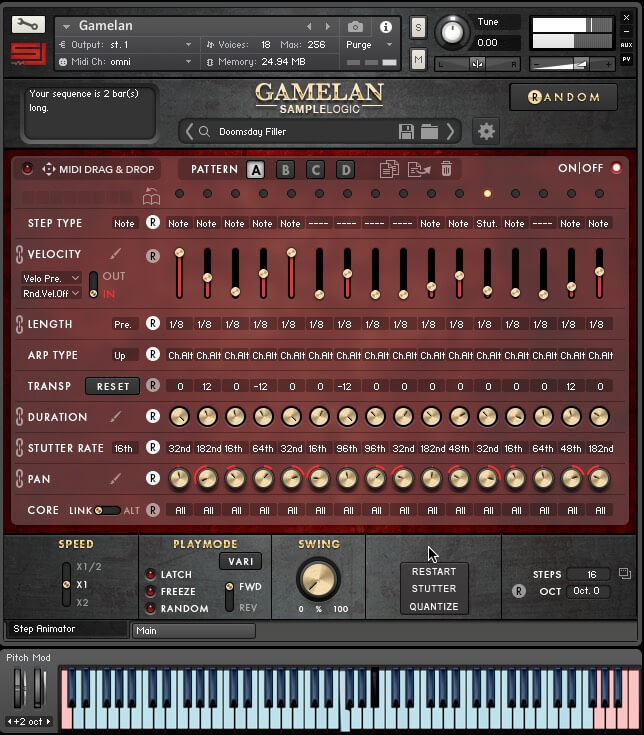This screenshot has height=735, width=644.
Task: Toggle the MIDI record red LED
Action: (28, 169)
